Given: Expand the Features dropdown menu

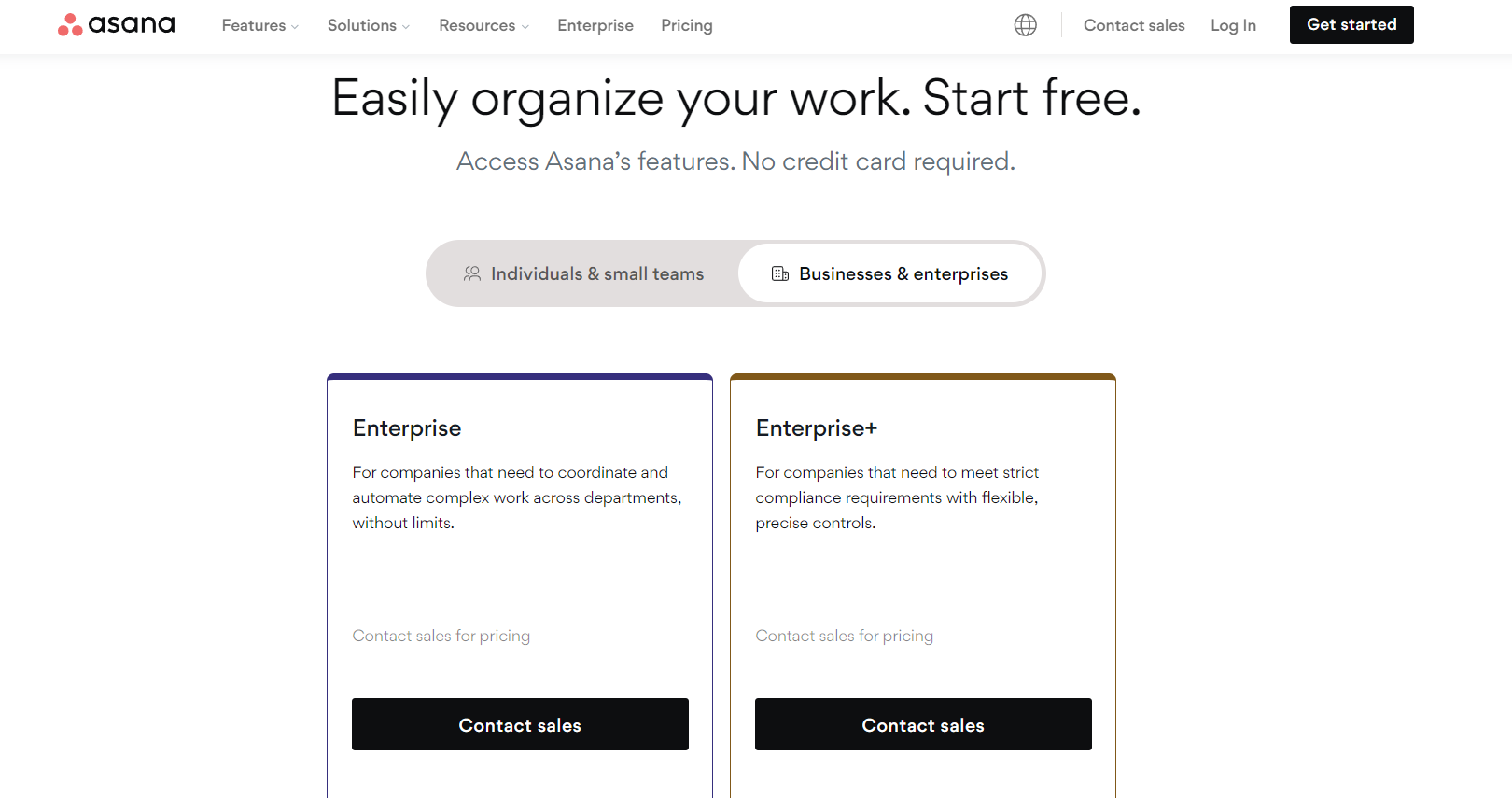Looking at the screenshot, I should pyautogui.click(x=259, y=25).
